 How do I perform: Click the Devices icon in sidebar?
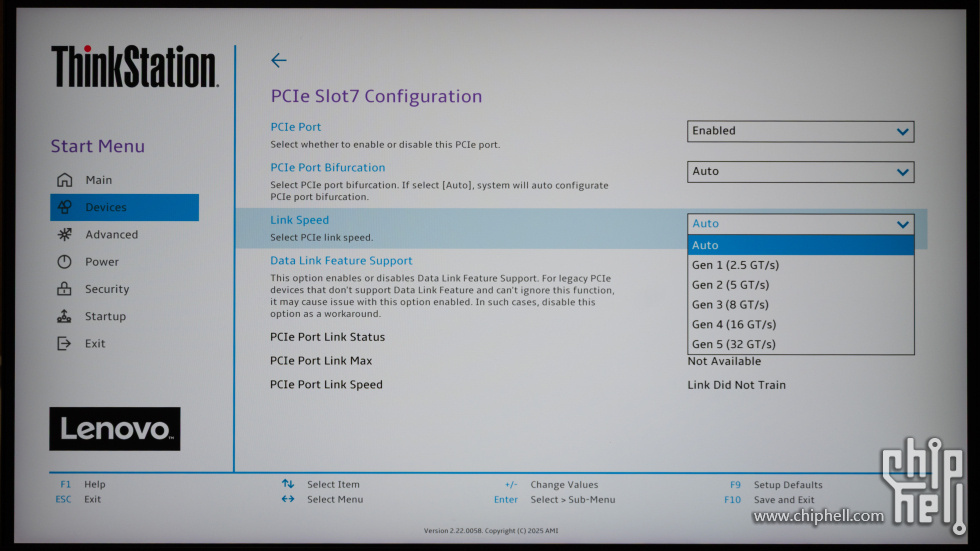[65, 208]
